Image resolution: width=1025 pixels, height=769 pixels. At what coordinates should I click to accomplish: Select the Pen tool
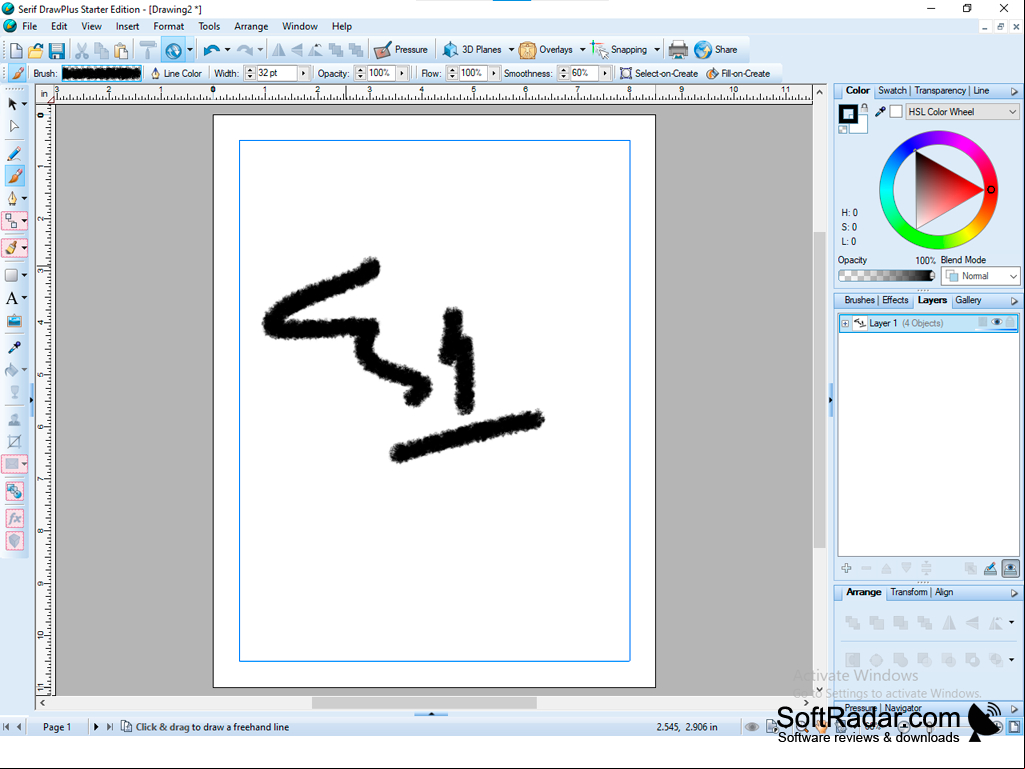12,198
